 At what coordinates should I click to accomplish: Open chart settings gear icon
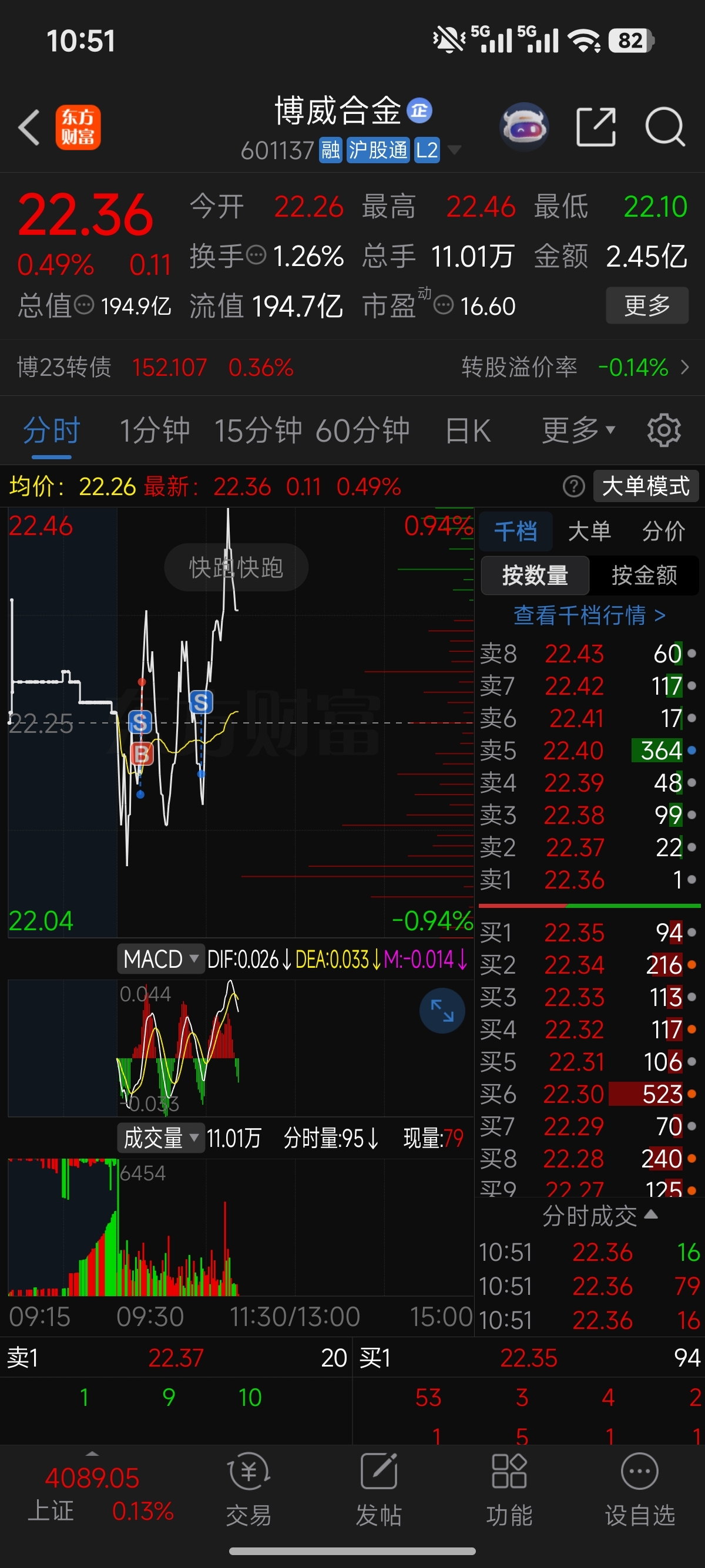664,430
